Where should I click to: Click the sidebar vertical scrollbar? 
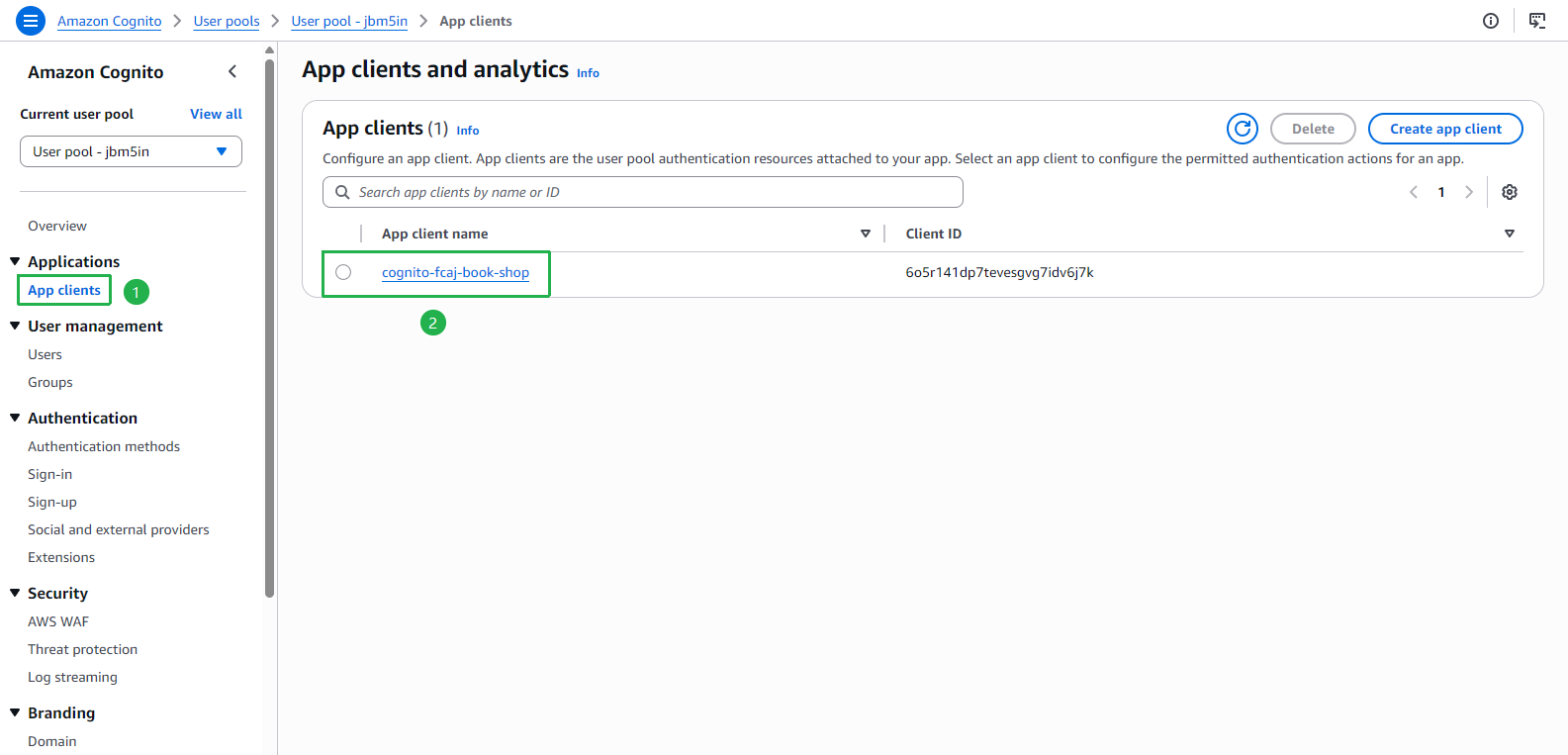270,327
